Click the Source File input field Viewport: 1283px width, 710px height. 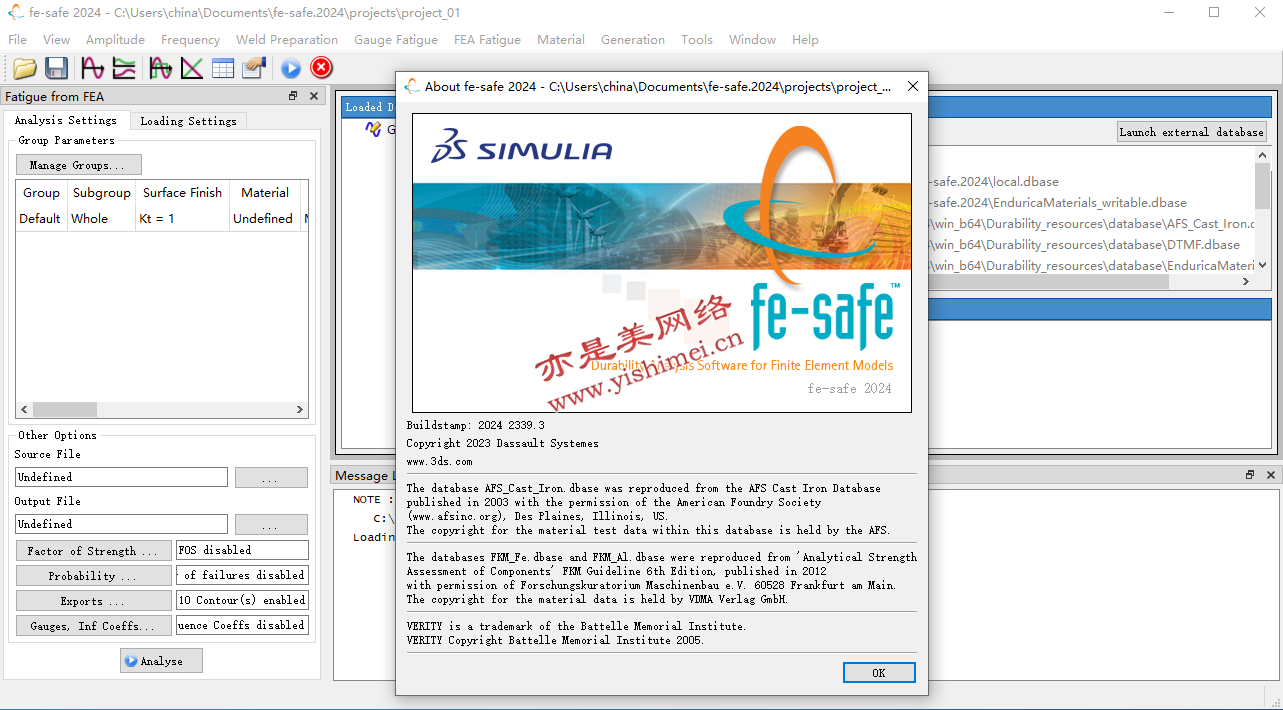[x=121, y=478]
